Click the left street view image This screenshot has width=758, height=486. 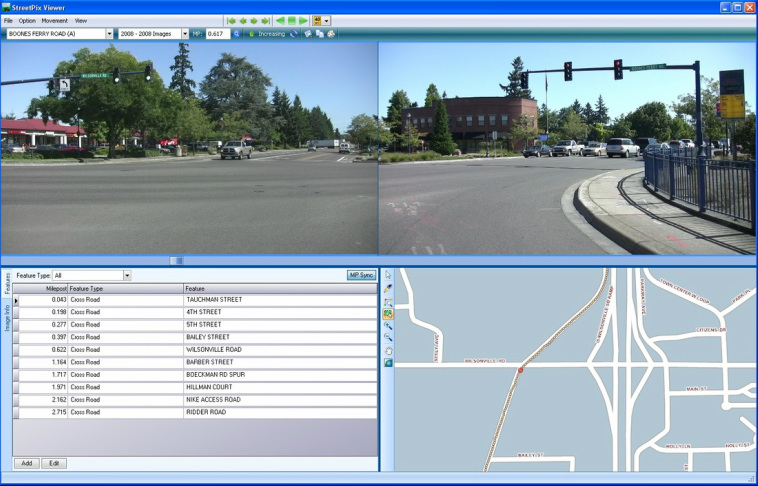point(189,148)
